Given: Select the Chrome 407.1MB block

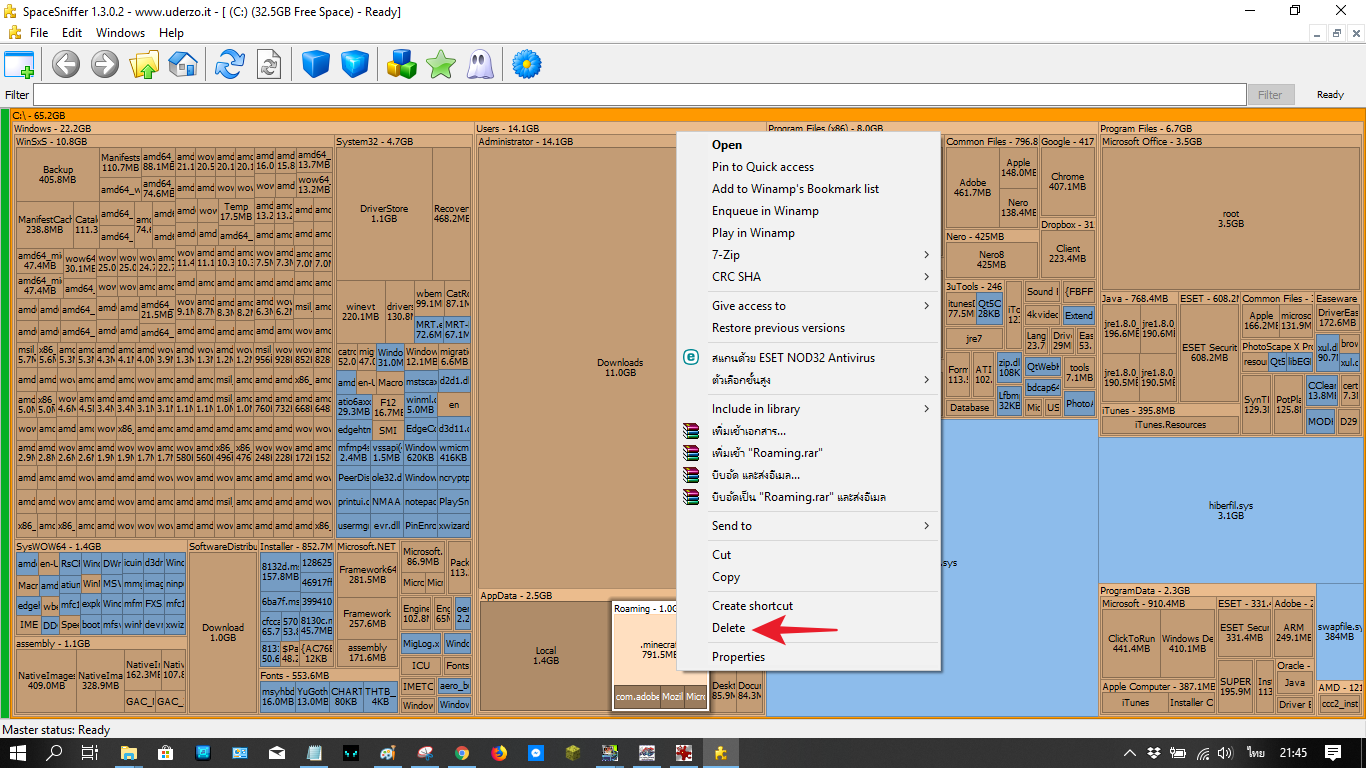Looking at the screenshot, I should [1067, 183].
